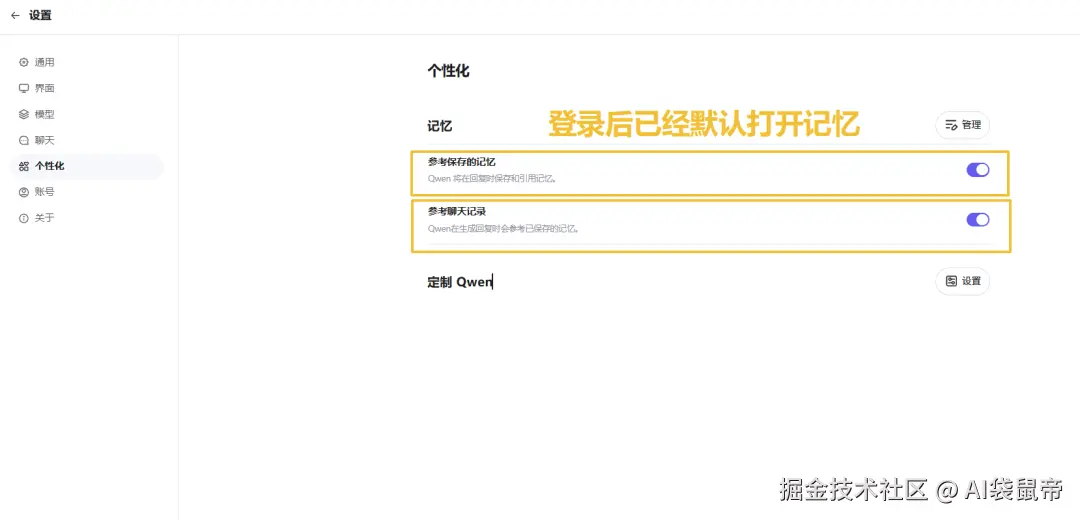
Task: Click the Model layers icon
Action: [23, 114]
